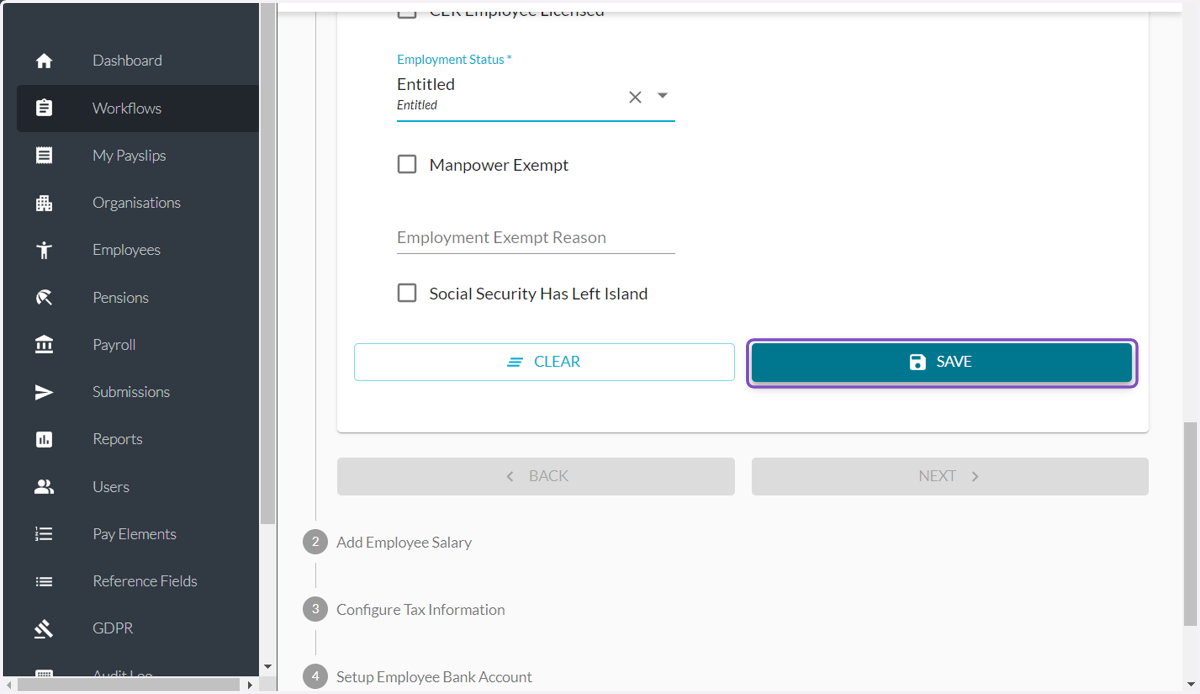Click the Employees person icon

[44, 250]
